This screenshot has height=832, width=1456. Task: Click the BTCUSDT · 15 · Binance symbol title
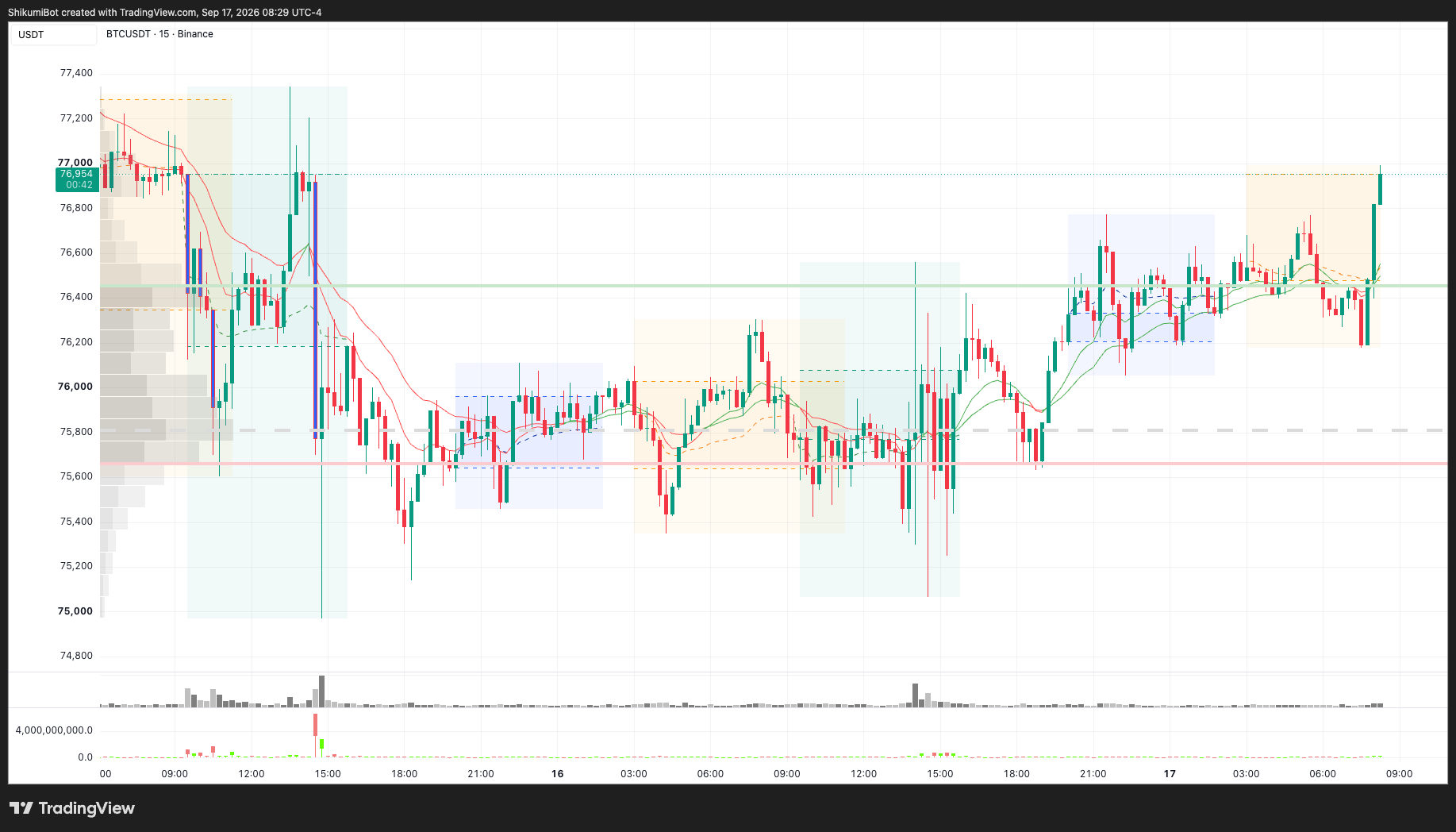[x=159, y=34]
